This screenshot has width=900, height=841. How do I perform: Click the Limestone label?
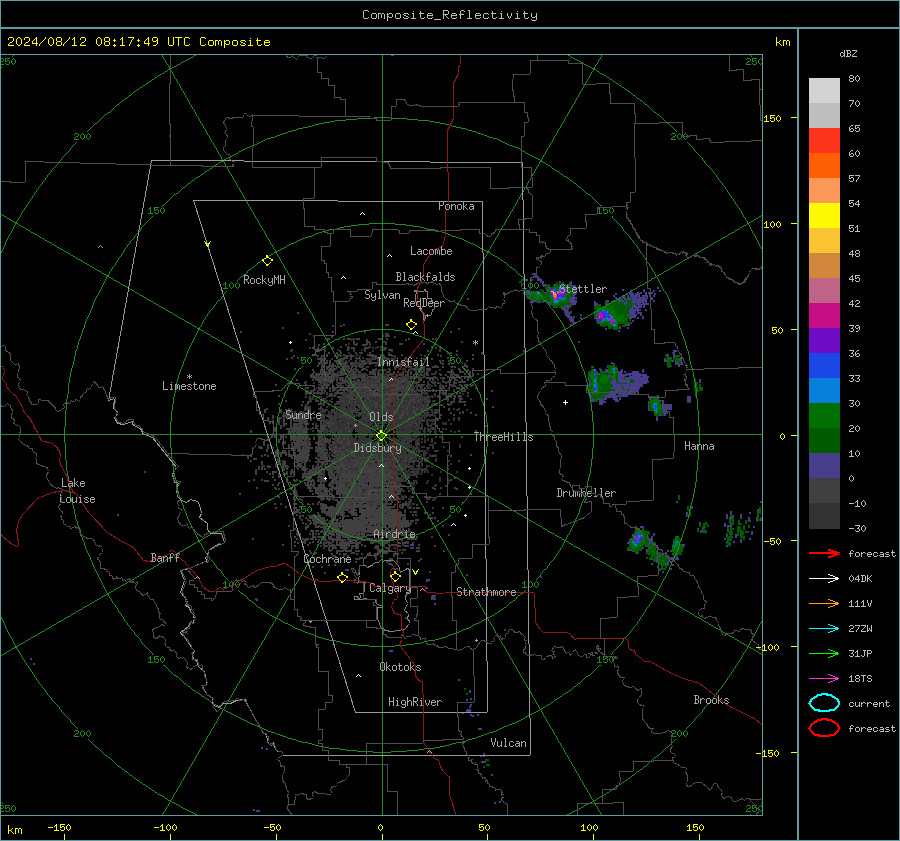(x=189, y=386)
